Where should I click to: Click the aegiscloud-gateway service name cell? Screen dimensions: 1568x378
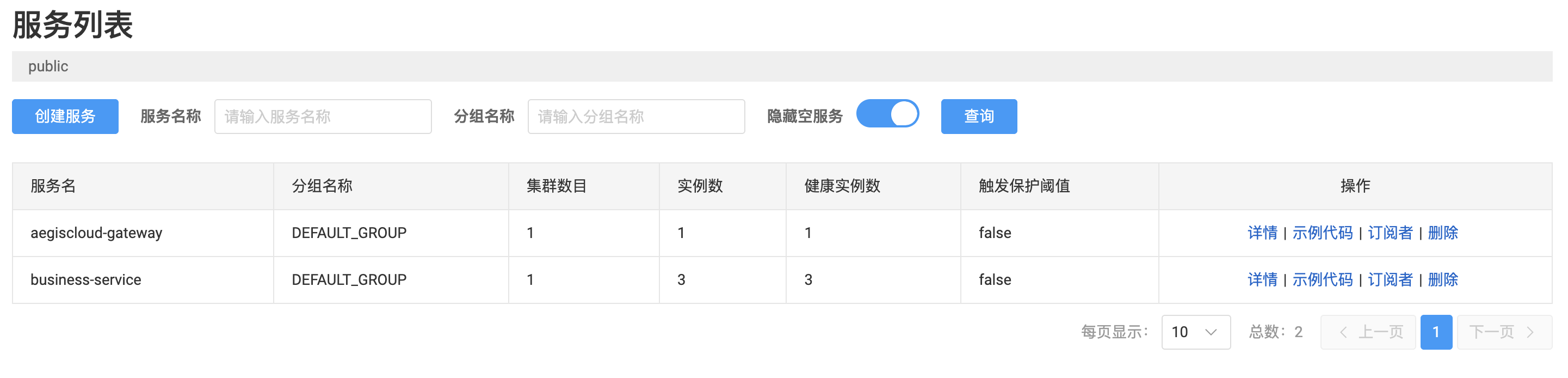[96, 233]
